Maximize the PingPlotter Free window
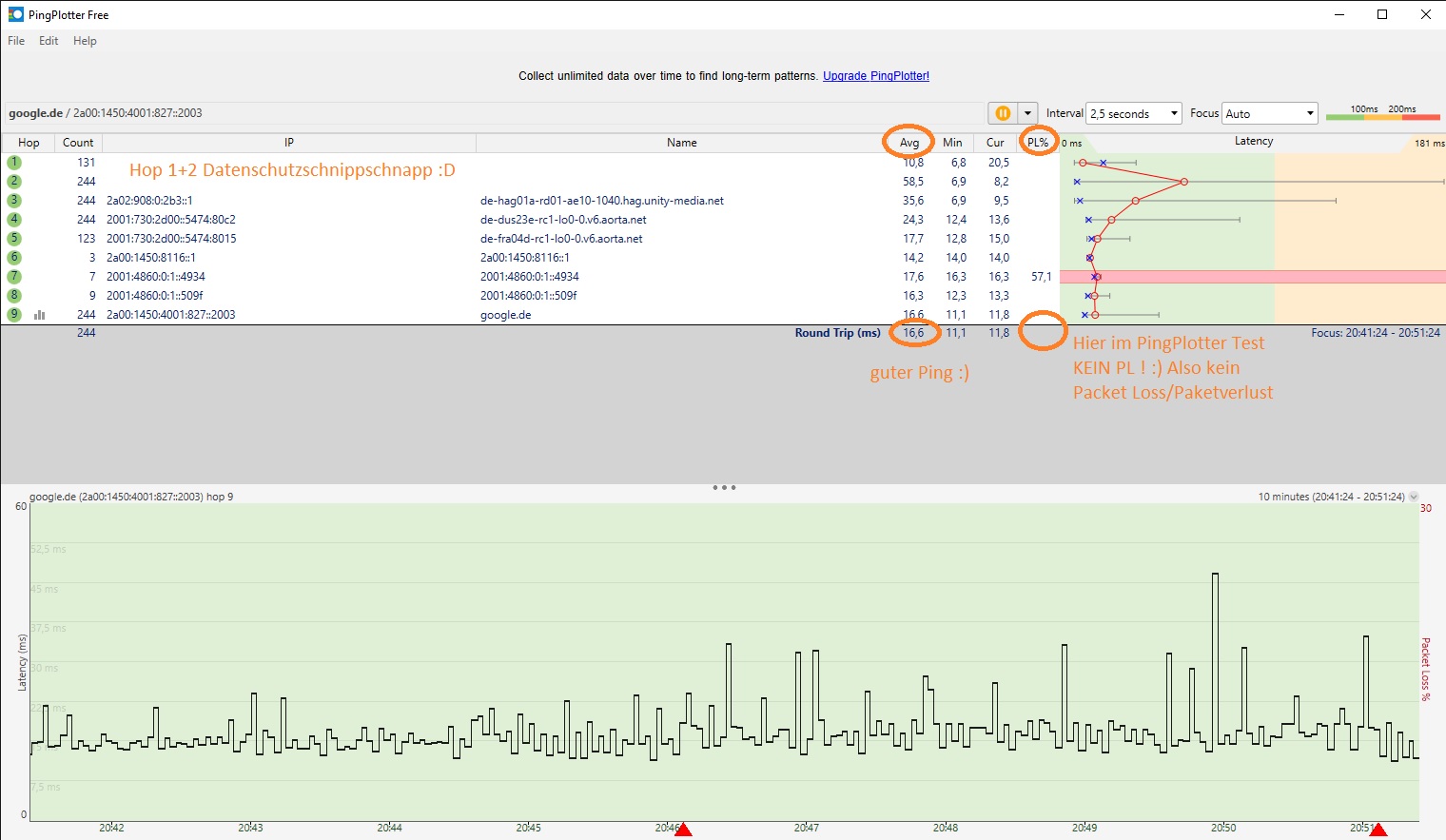This screenshot has height=840, width=1446. click(x=1382, y=14)
